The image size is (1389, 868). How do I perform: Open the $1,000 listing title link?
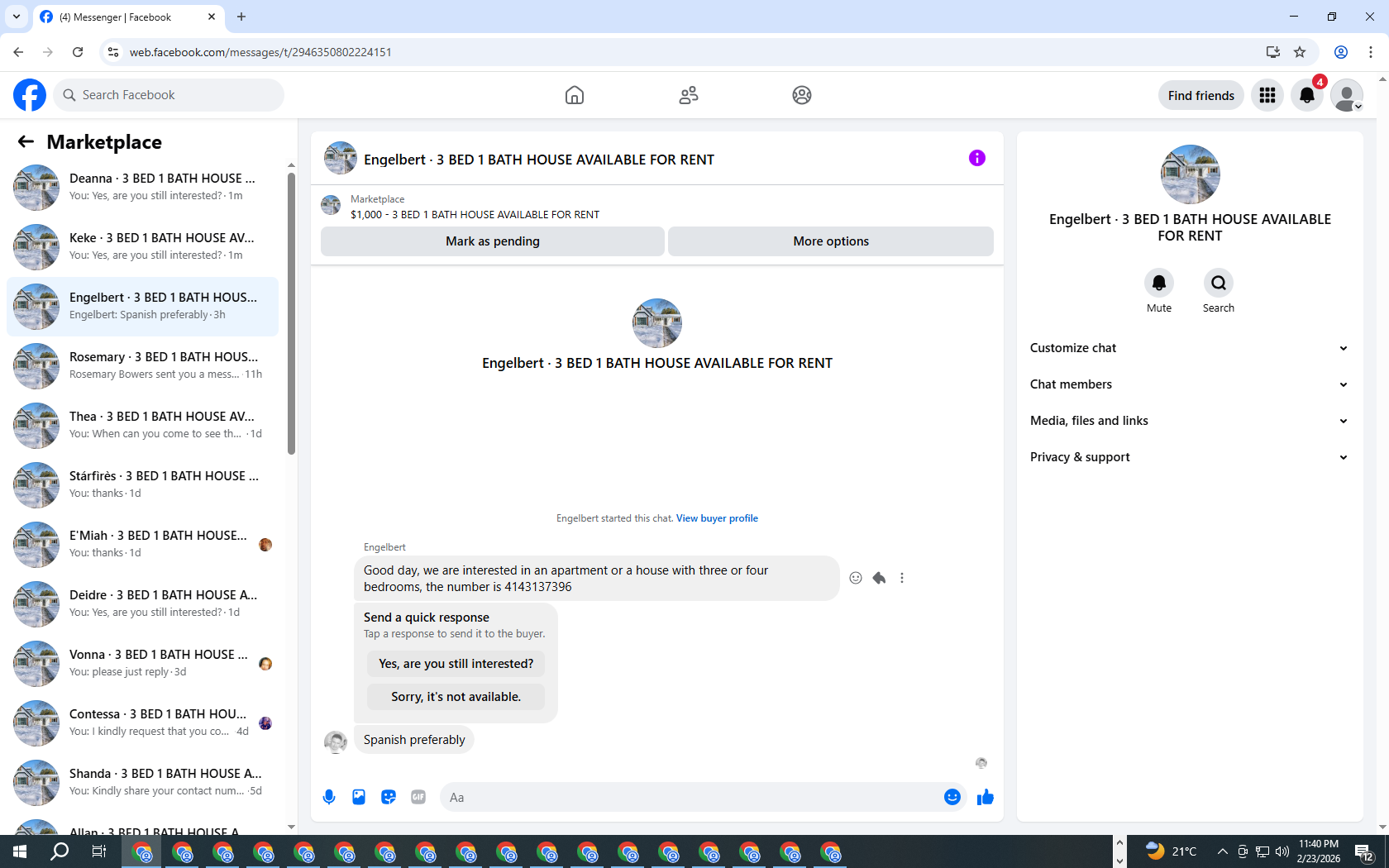475,215
